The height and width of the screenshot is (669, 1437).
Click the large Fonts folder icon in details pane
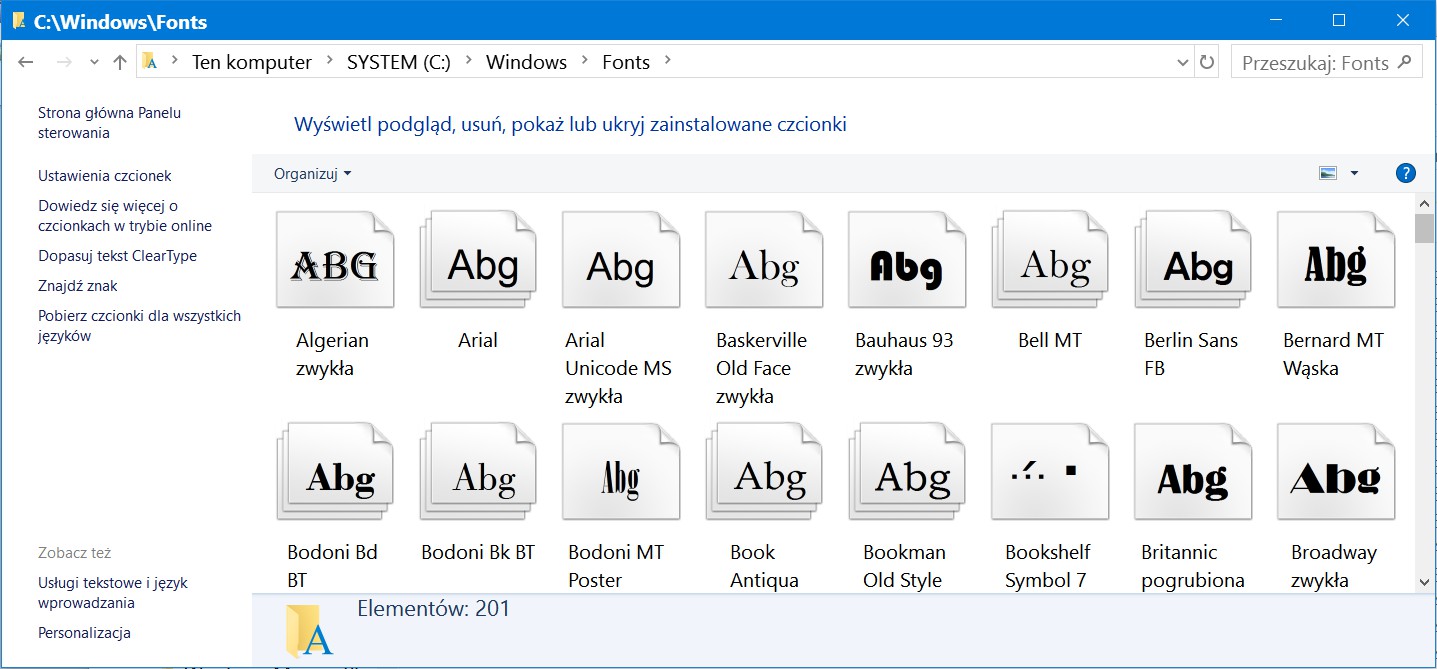[x=308, y=630]
